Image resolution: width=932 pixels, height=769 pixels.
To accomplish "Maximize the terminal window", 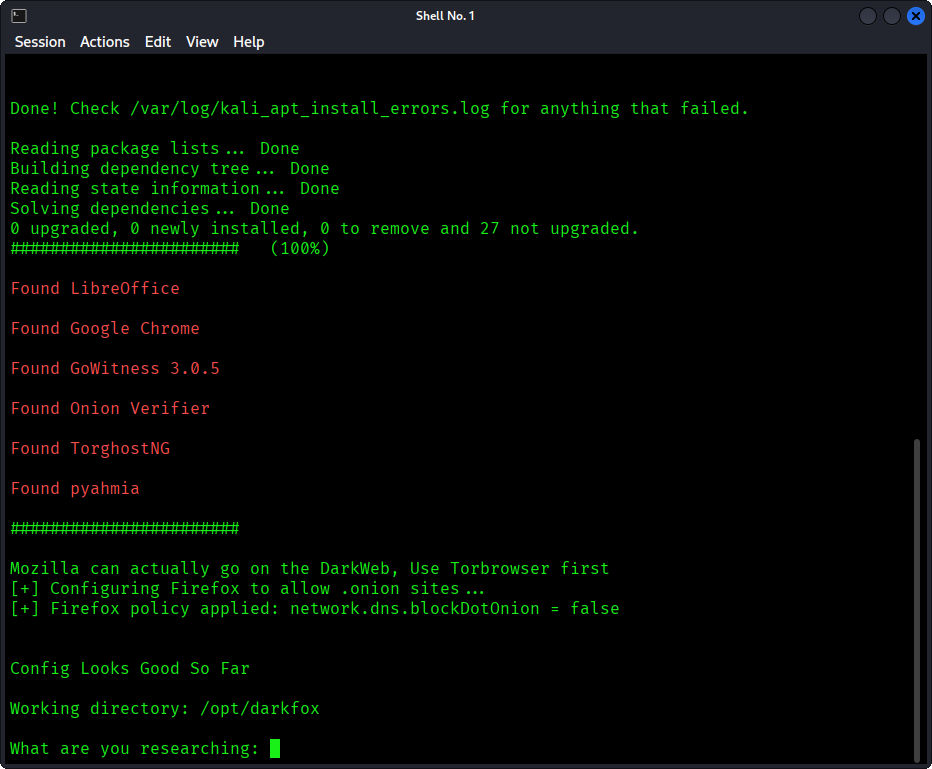I will click(892, 16).
